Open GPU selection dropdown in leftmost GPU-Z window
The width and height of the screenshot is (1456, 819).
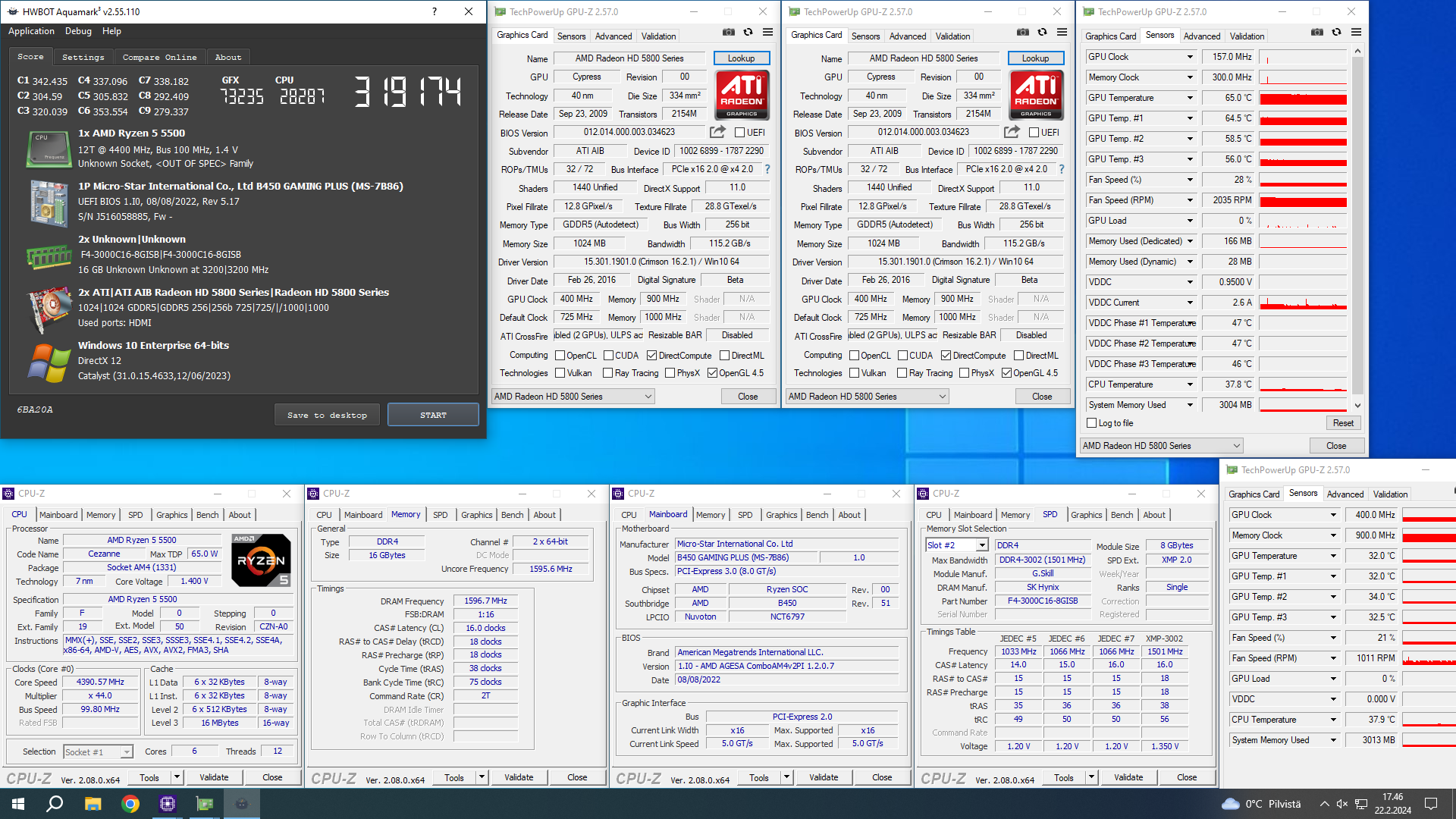coord(573,397)
